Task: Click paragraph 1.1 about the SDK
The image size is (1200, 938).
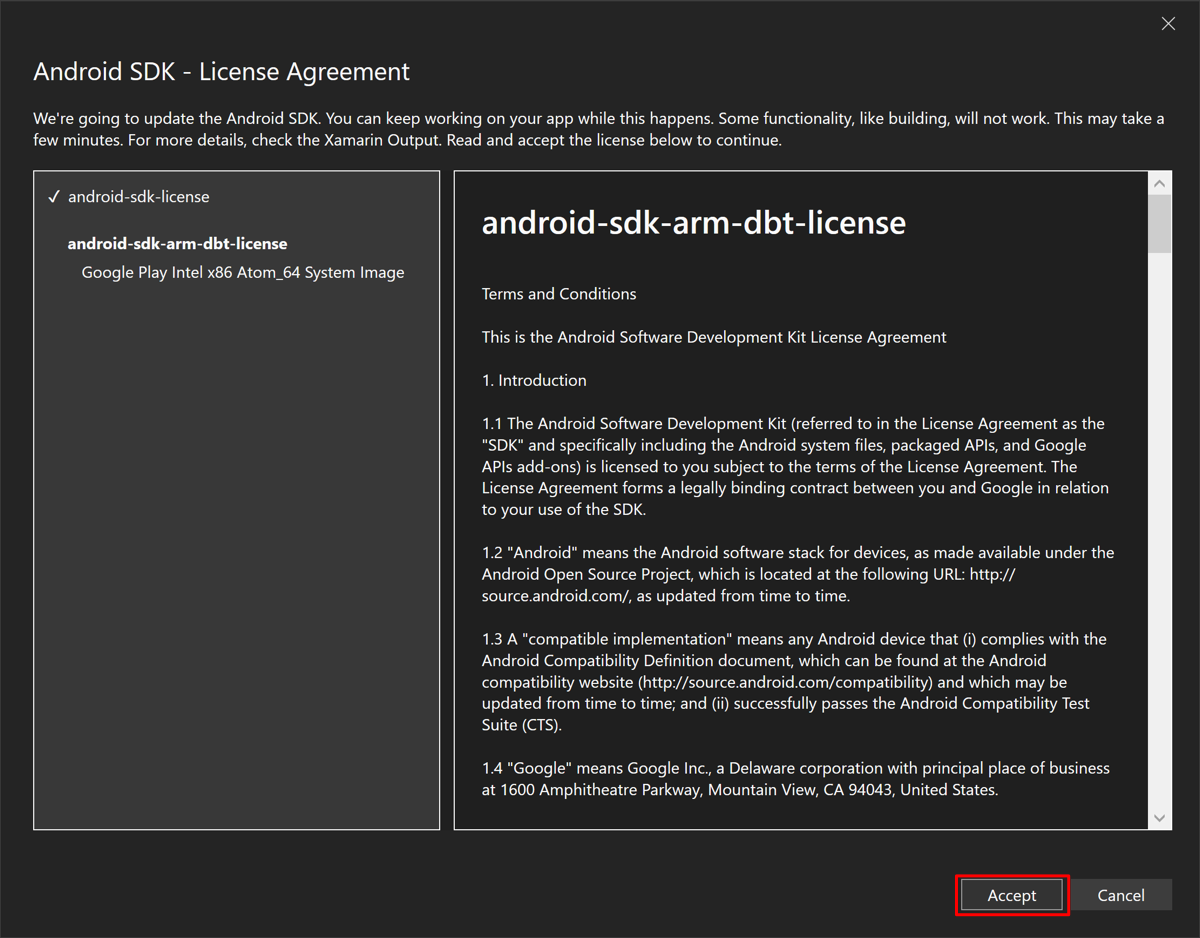Action: tap(795, 466)
